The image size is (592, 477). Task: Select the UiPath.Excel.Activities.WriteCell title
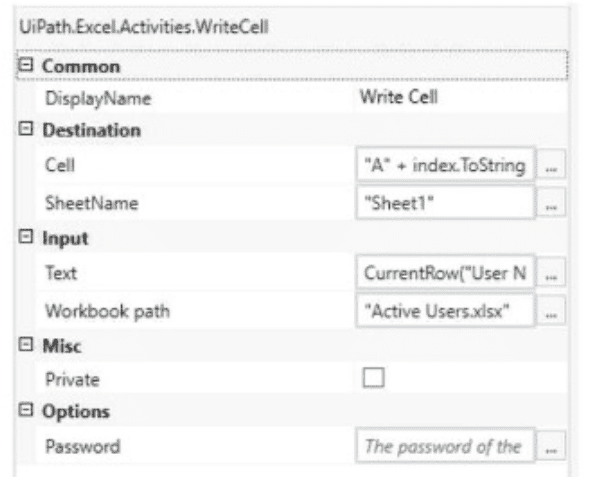(x=143, y=27)
